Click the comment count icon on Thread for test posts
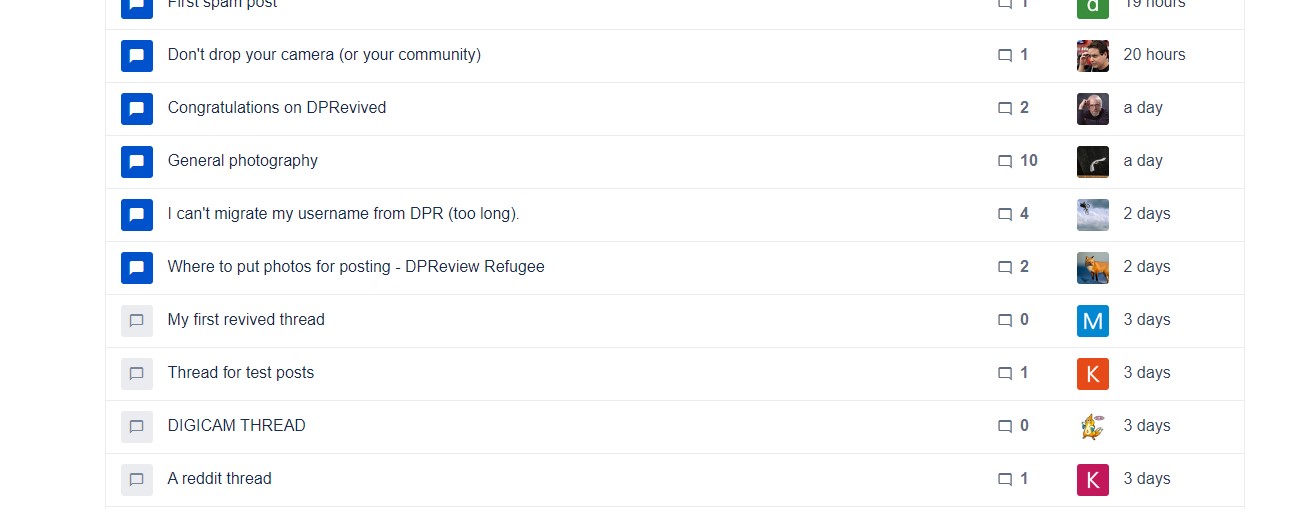The width and height of the screenshot is (1293, 509). (x=1005, y=373)
